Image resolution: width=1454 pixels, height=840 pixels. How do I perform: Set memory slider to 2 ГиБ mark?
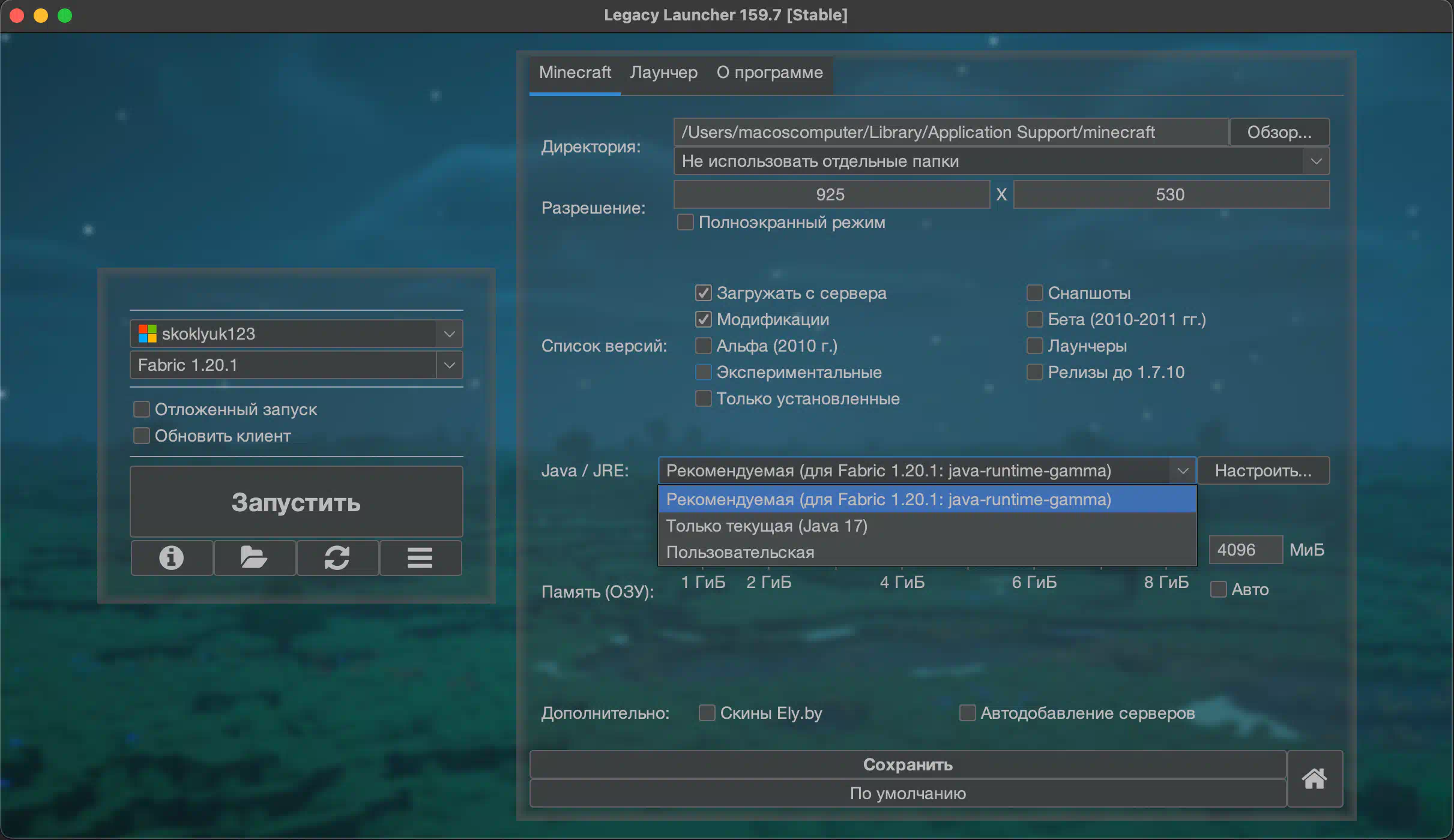point(769,582)
